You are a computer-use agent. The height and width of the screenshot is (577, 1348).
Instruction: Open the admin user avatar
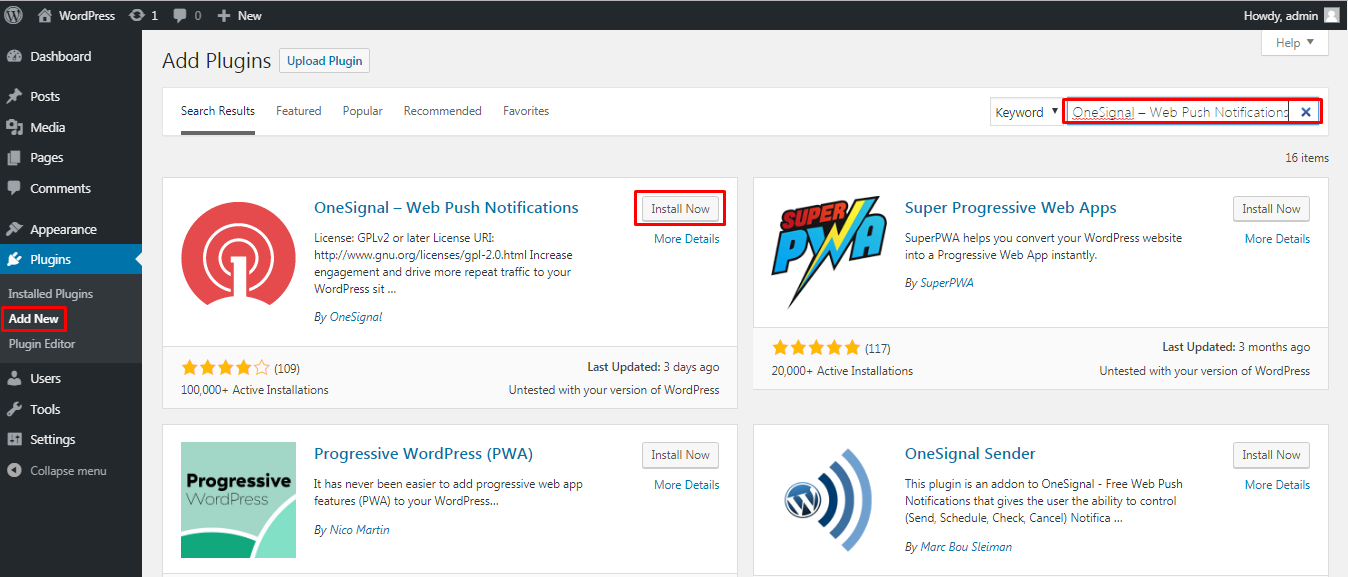click(x=1331, y=15)
